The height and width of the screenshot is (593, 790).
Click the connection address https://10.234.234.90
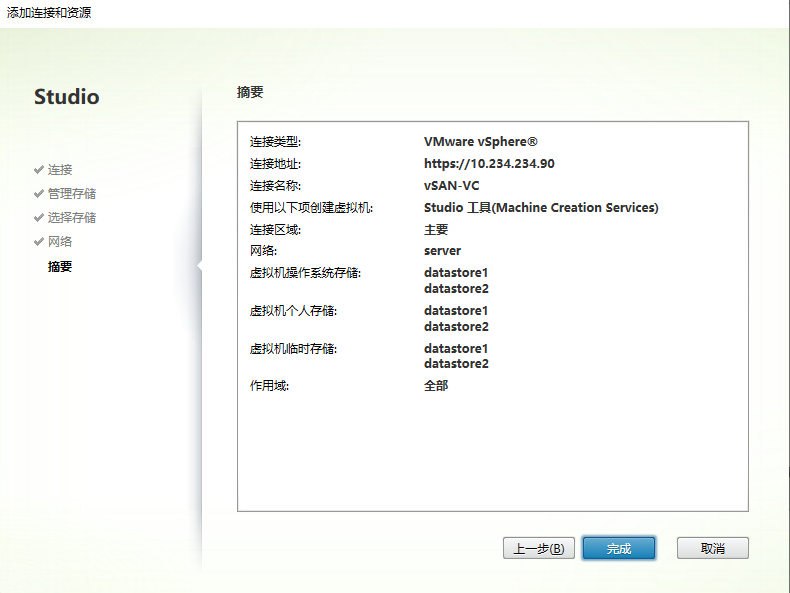(x=489, y=164)
